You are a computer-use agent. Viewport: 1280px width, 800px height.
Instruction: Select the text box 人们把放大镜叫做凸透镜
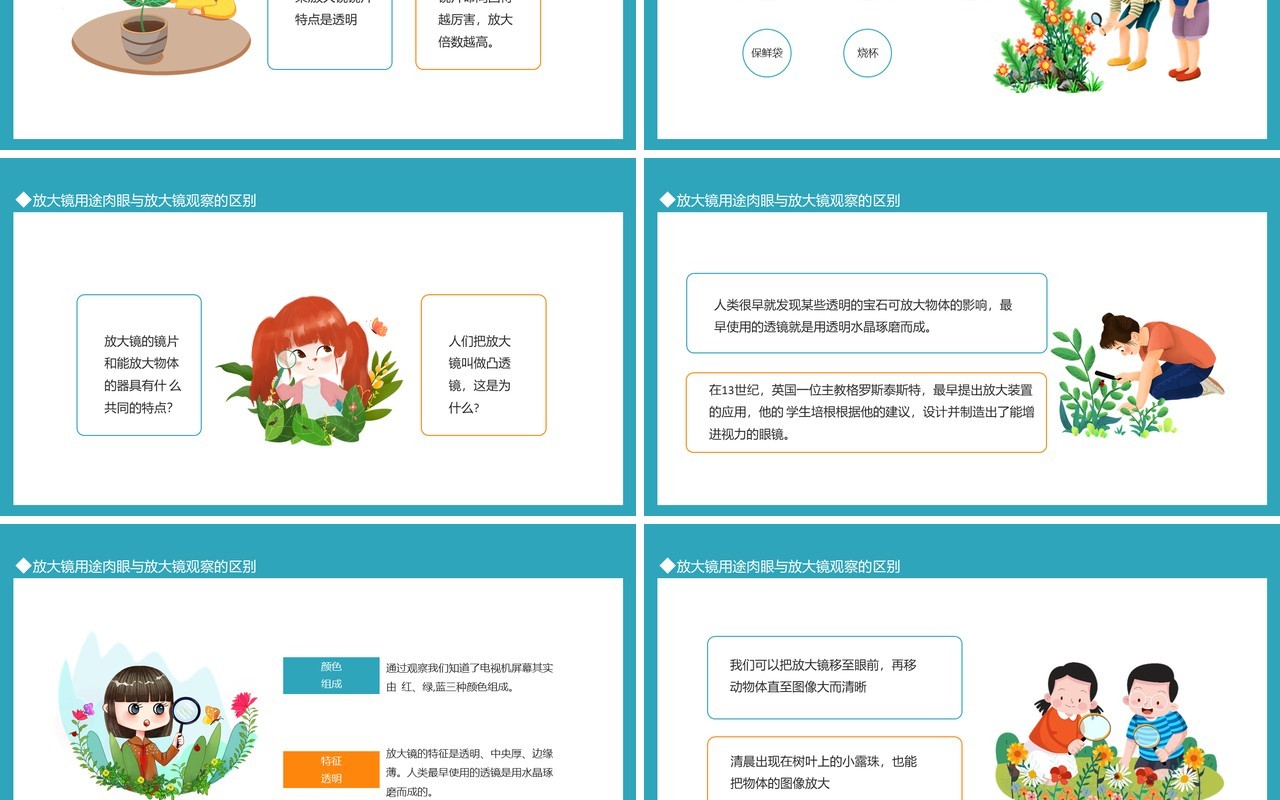[x=484, y=365]
